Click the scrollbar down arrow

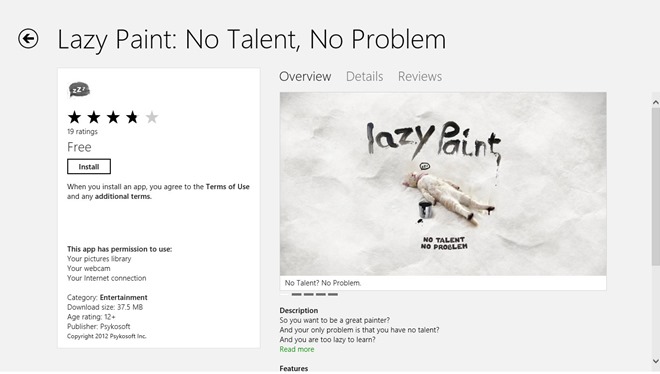pyautogui.click(x=655, y=361)
